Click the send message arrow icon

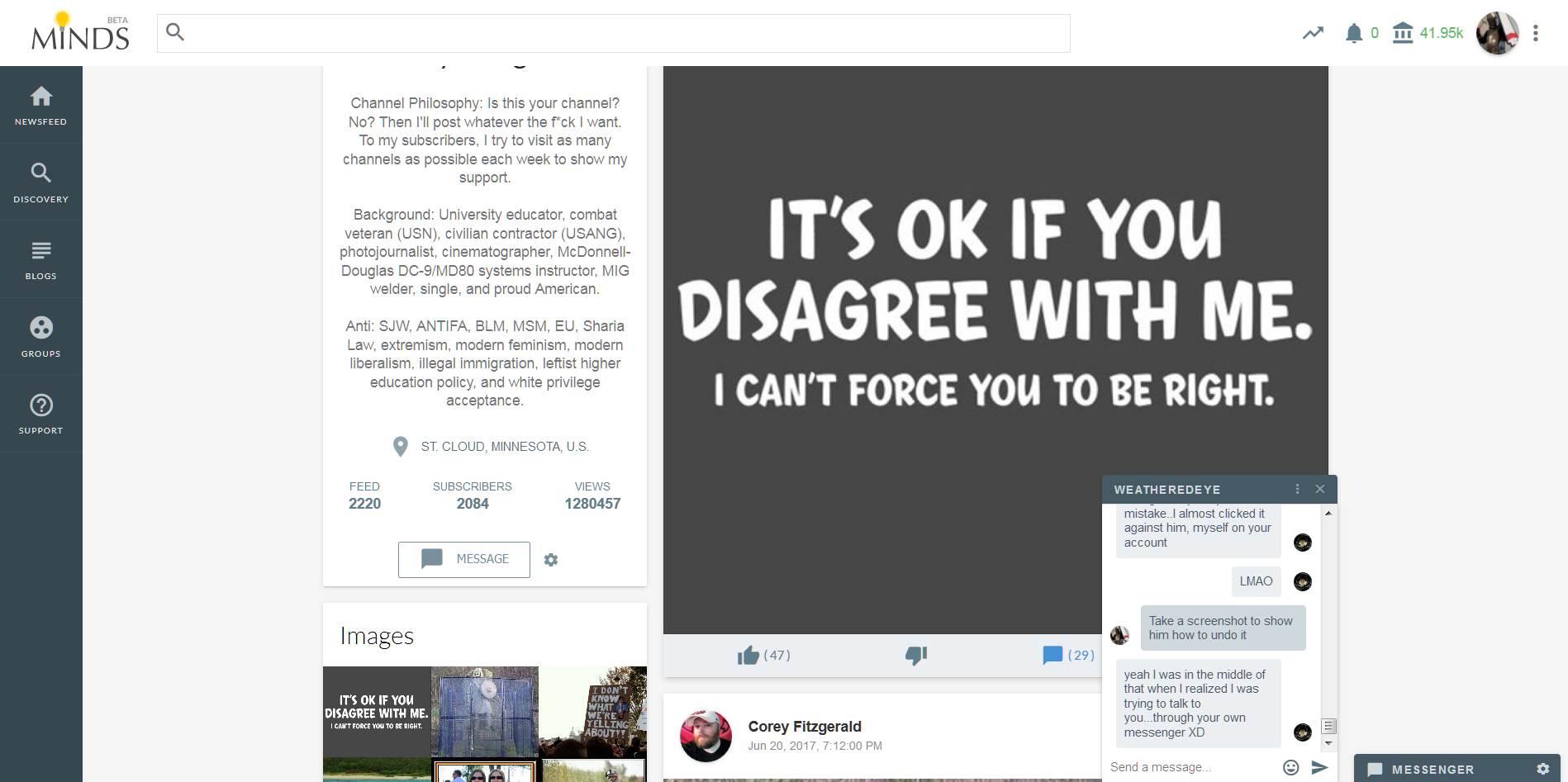[x=1319, y=767]
